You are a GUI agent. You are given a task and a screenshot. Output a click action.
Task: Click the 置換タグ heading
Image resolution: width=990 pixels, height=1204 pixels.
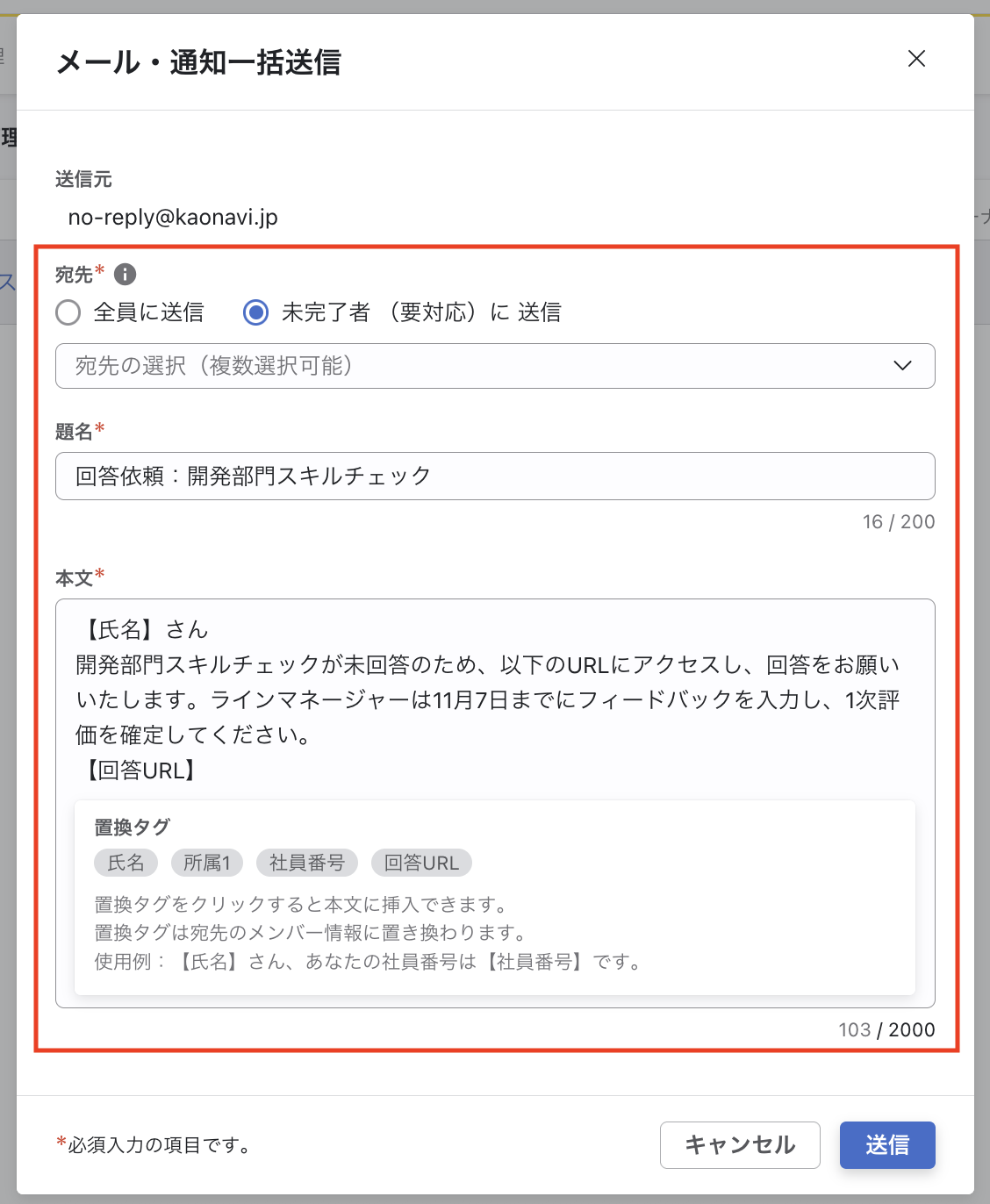point(132,828)
